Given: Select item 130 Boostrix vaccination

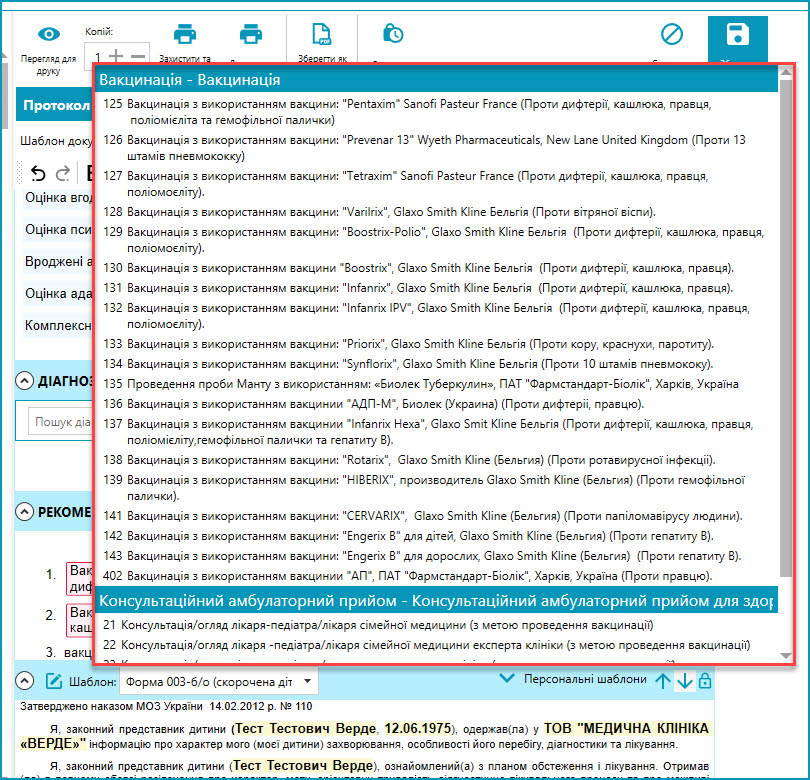Looking at the screenshot, I should point(437,268).
